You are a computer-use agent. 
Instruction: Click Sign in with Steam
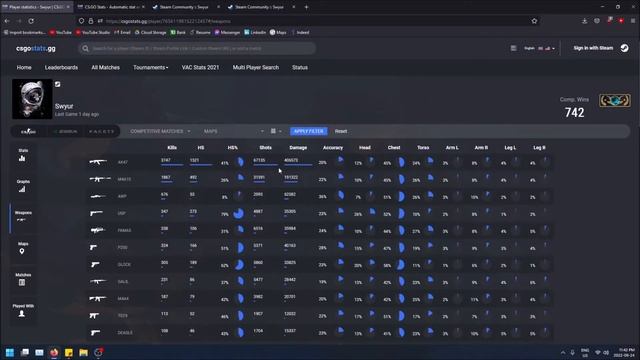point(593,48)
